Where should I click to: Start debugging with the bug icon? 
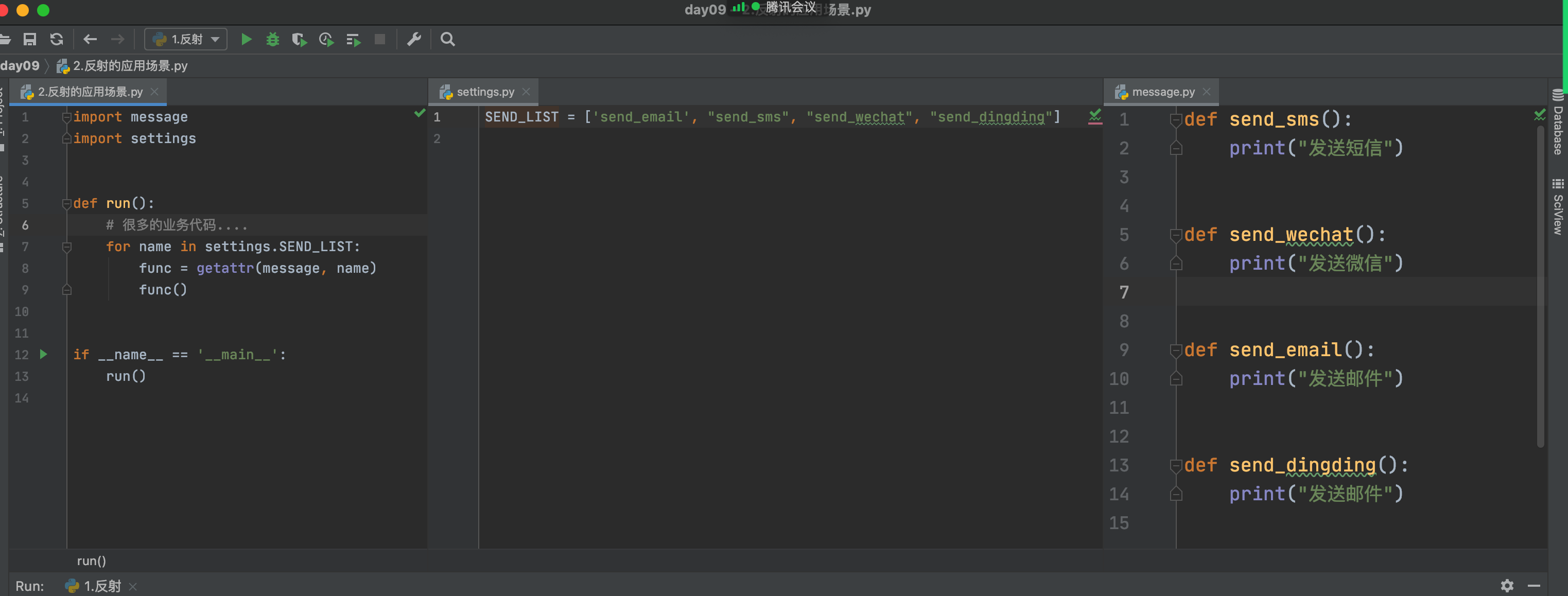coord(273,40)
